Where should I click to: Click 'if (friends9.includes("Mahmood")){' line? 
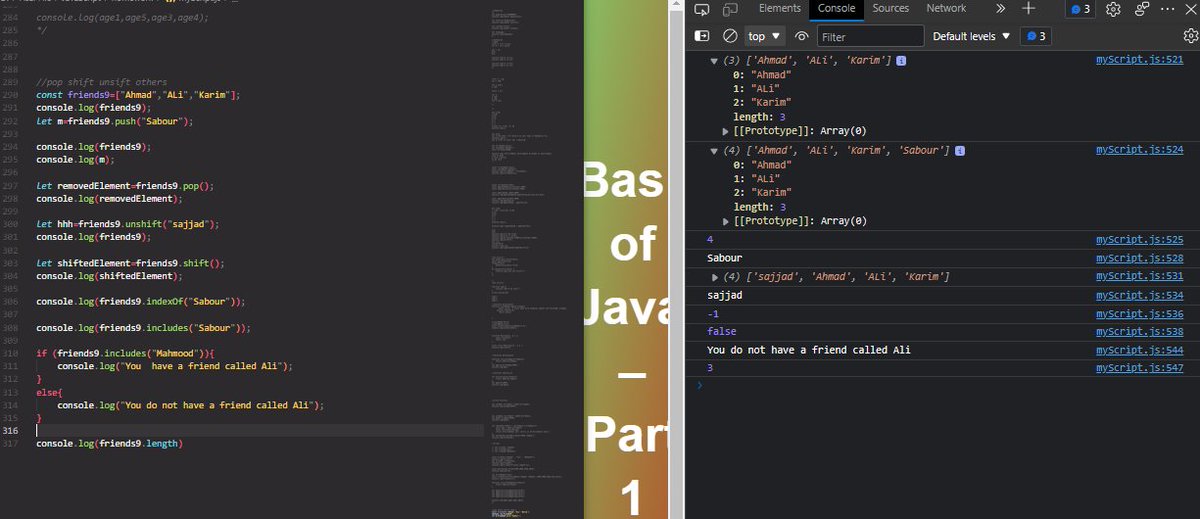point(126,353)
